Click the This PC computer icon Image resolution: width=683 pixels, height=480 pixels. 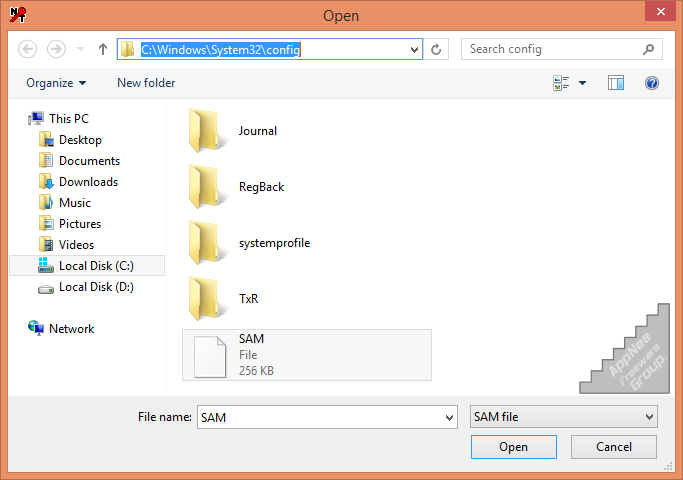[36, 118]
